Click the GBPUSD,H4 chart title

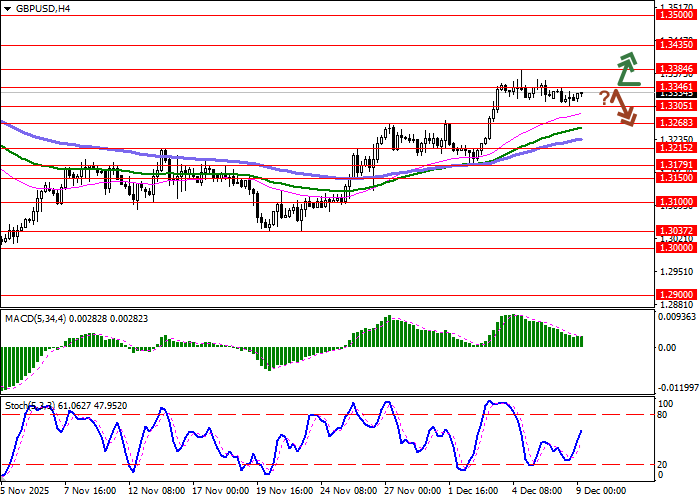point(43,8)
